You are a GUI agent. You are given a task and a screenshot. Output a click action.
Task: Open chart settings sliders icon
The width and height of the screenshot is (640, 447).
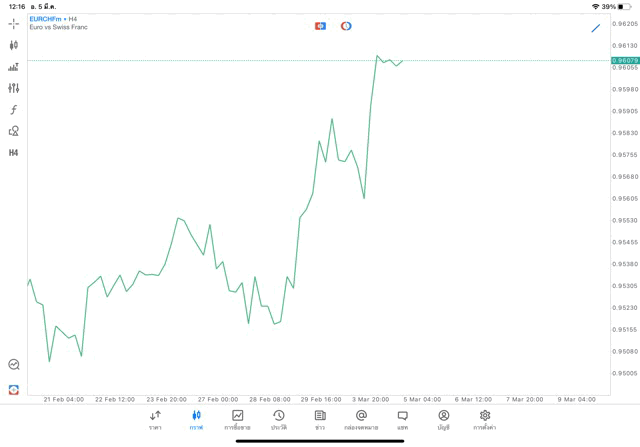point(14,88)
